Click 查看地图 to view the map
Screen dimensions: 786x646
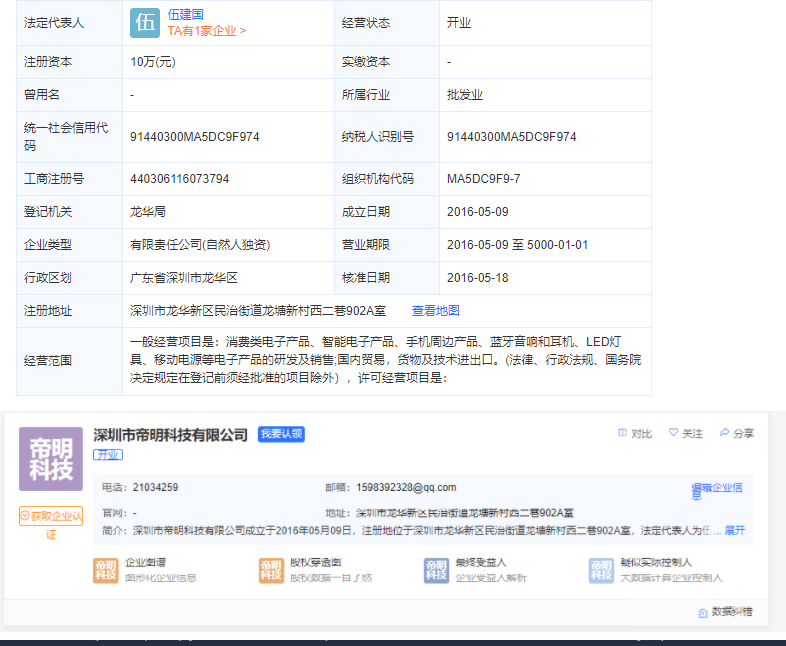(x=435, y=311)
